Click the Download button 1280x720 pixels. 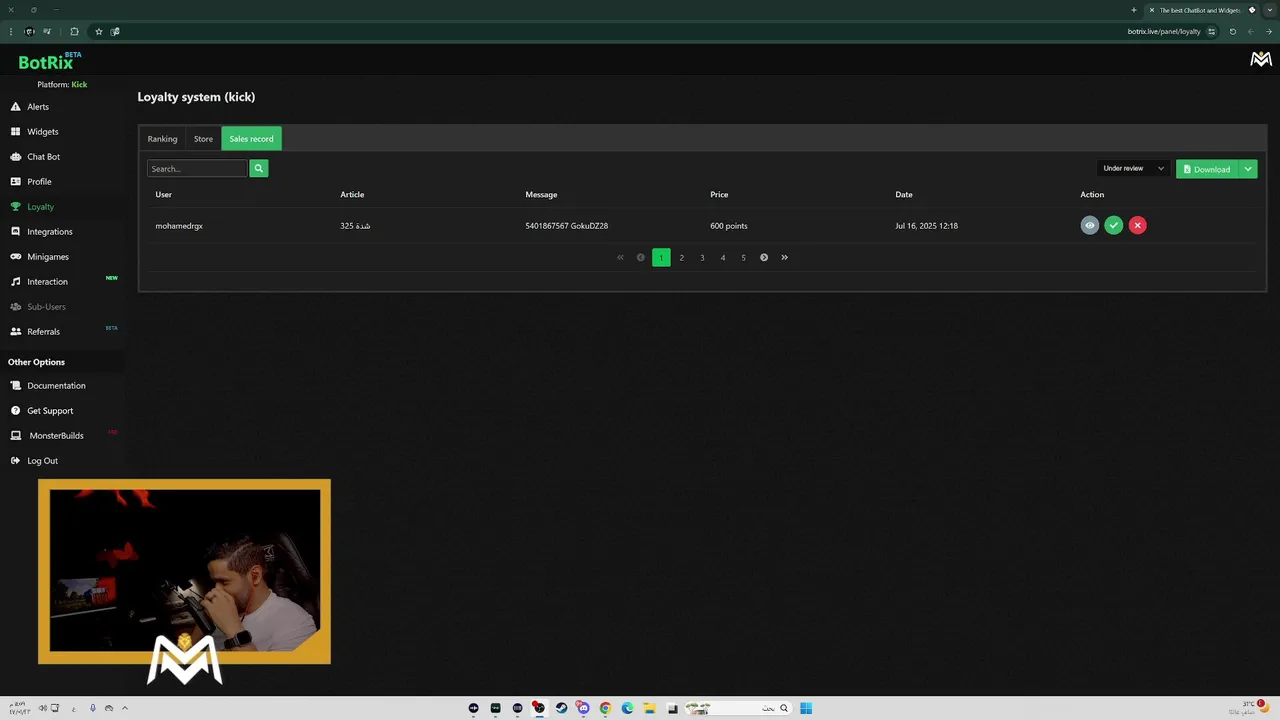(1207, 169)
